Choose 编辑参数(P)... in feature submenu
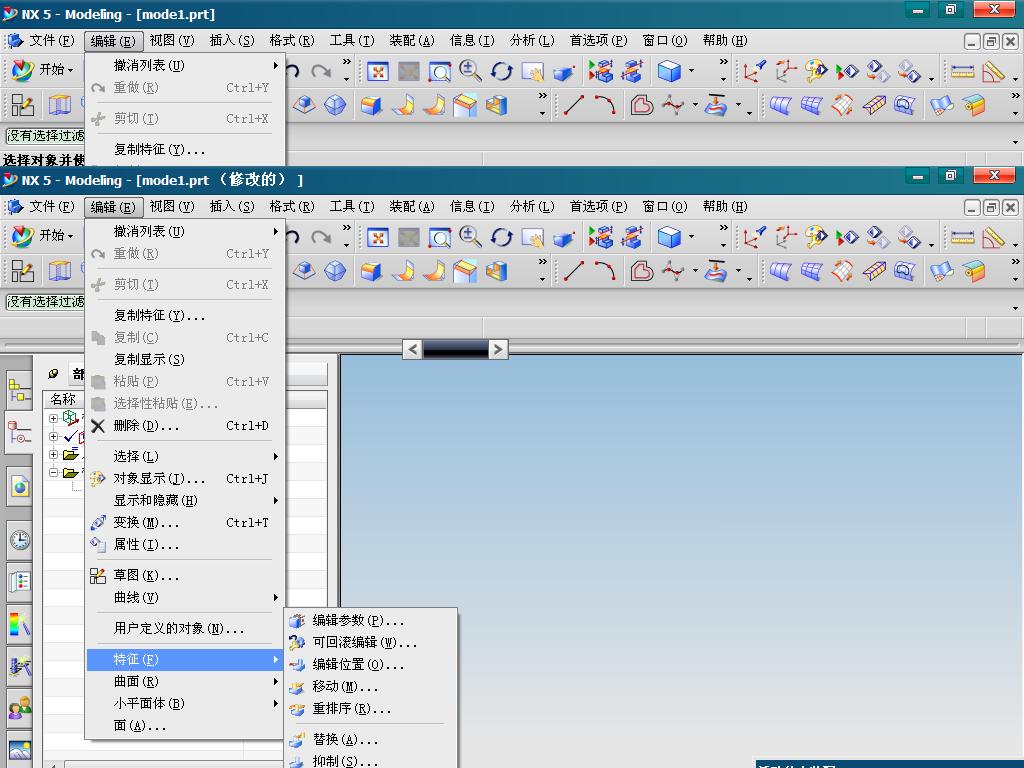Viewport: 1024px width, 768px height. pyautogui.click(x=371, y=620)
